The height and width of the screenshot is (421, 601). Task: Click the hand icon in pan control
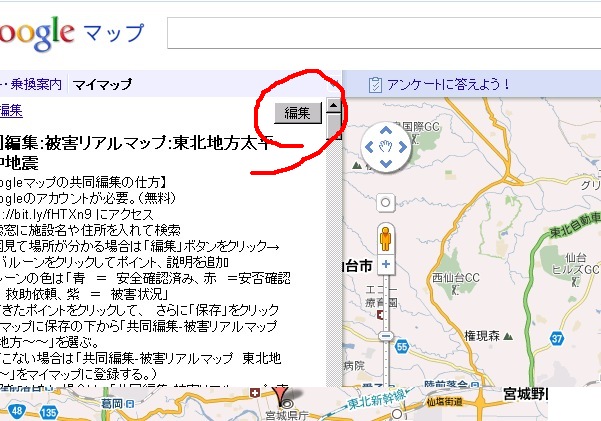coord(386,147)
